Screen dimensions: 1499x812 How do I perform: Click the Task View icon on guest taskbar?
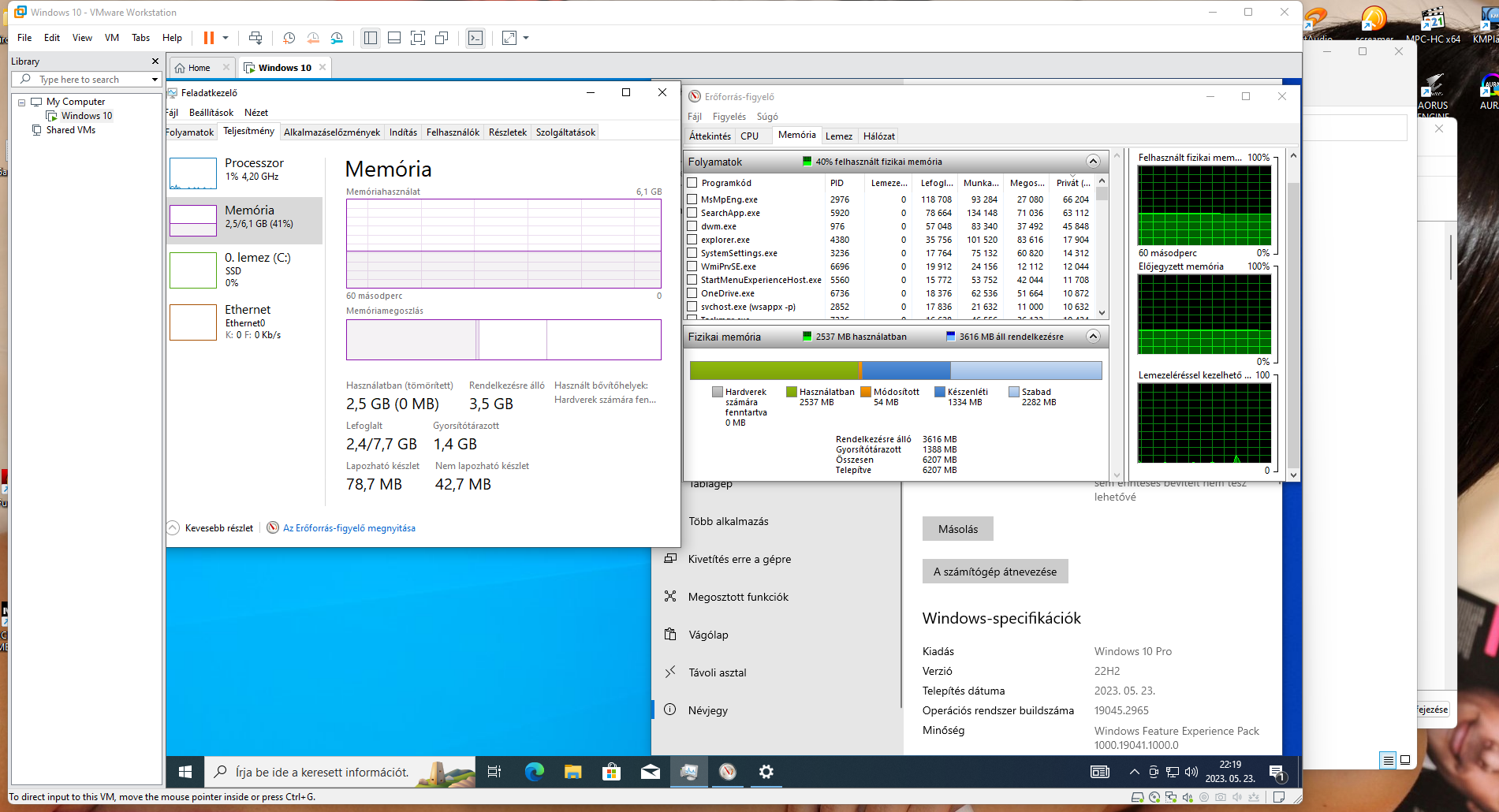(x=494, y=772)
